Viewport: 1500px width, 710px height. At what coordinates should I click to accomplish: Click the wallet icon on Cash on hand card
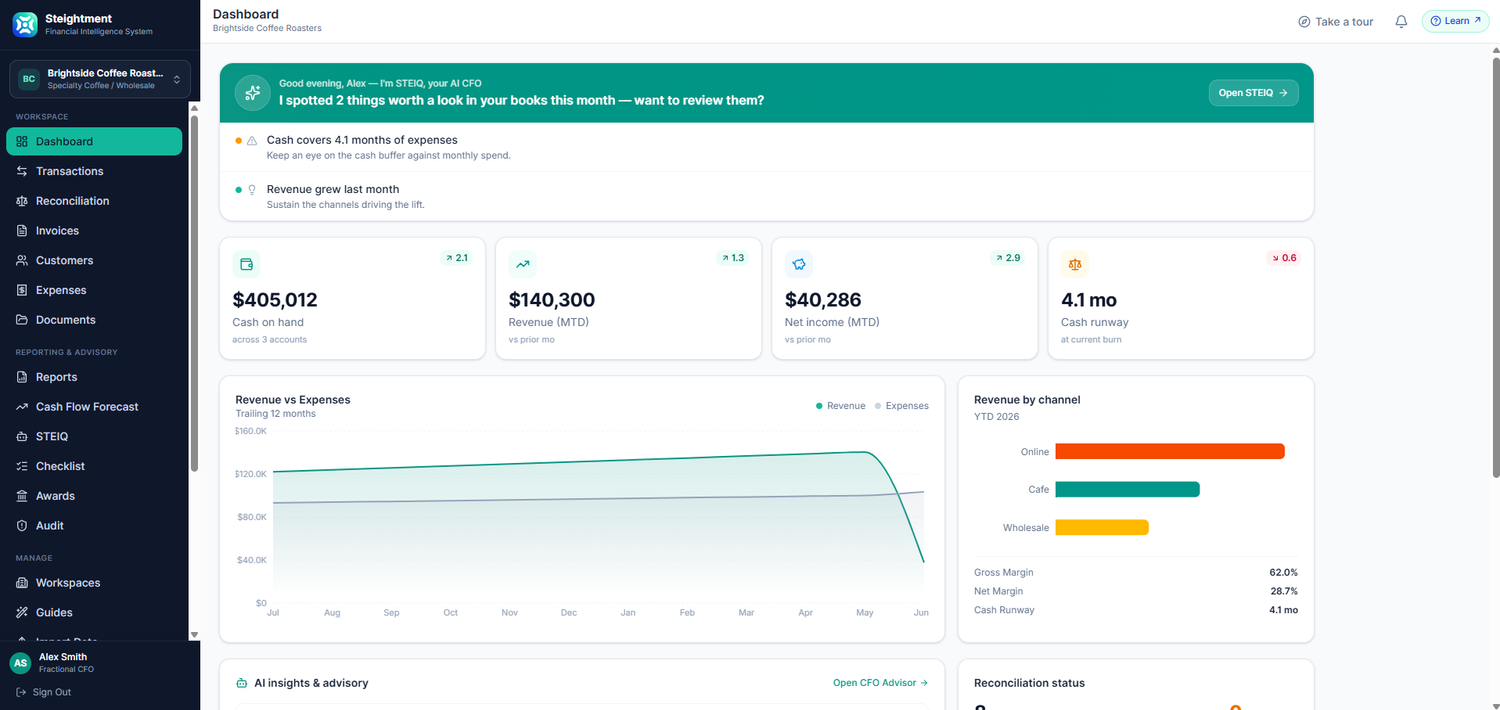246,264
